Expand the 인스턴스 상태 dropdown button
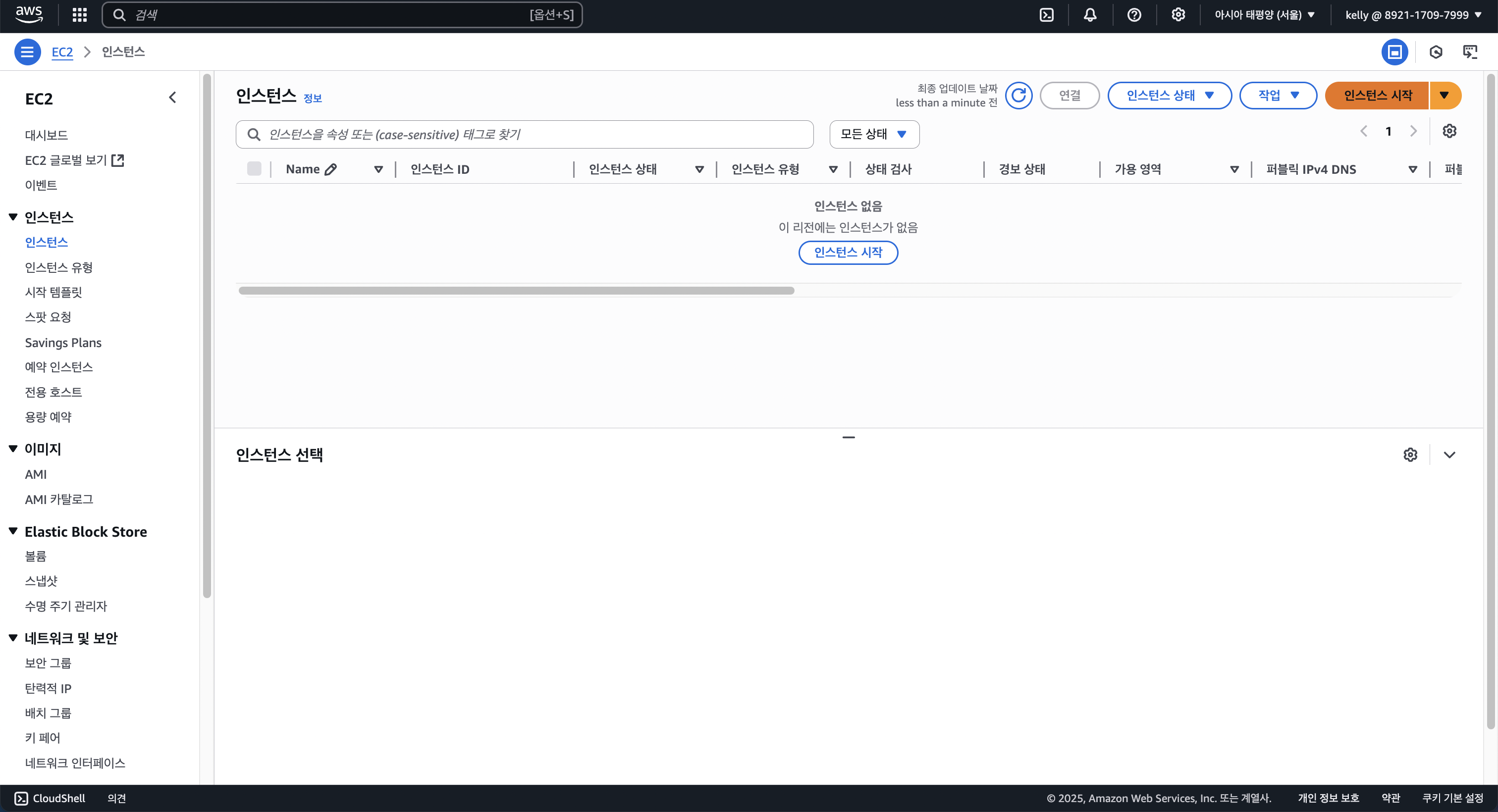 (x=1170, y=96)
